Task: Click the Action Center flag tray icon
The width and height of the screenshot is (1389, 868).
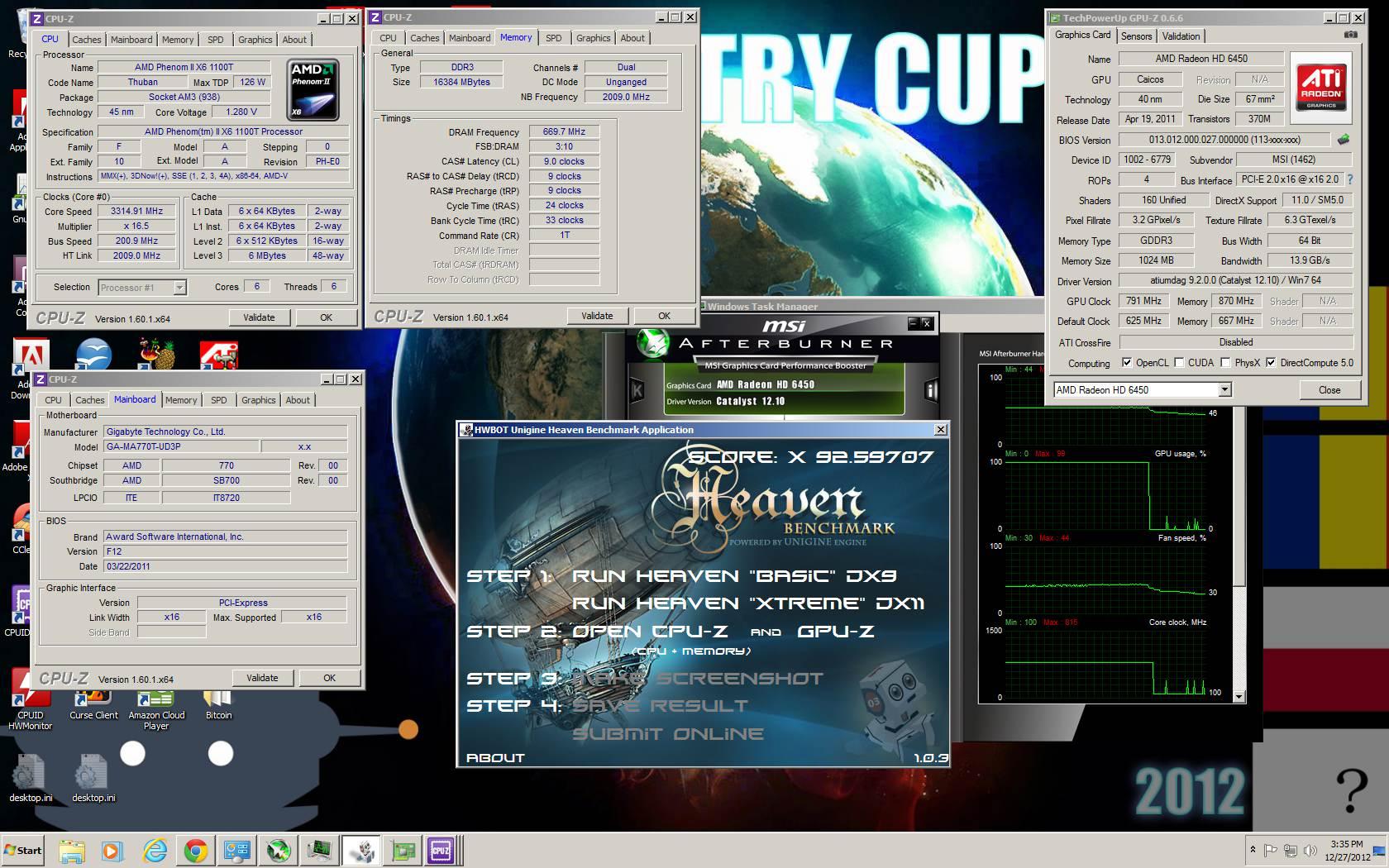Action: point(1271,850)
